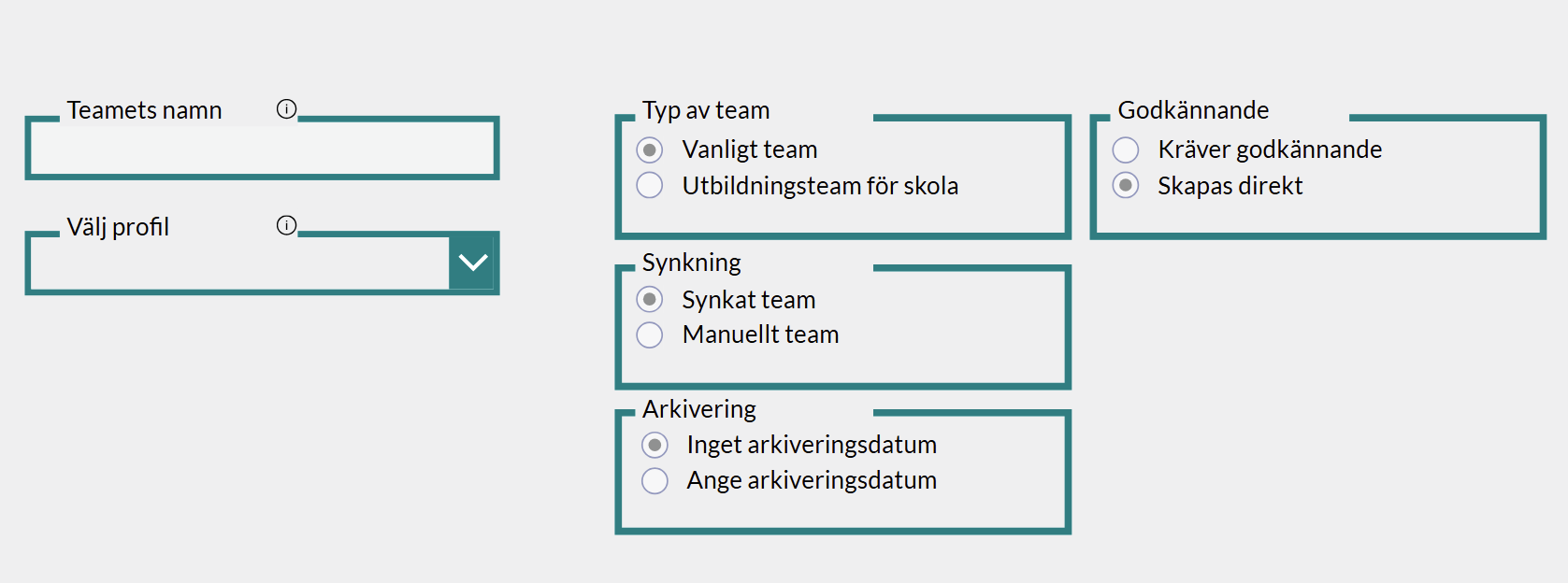The image size is (1568, 583).
Task: Click the Skapas direkt label text
Action: click(x=1230, y=186)
